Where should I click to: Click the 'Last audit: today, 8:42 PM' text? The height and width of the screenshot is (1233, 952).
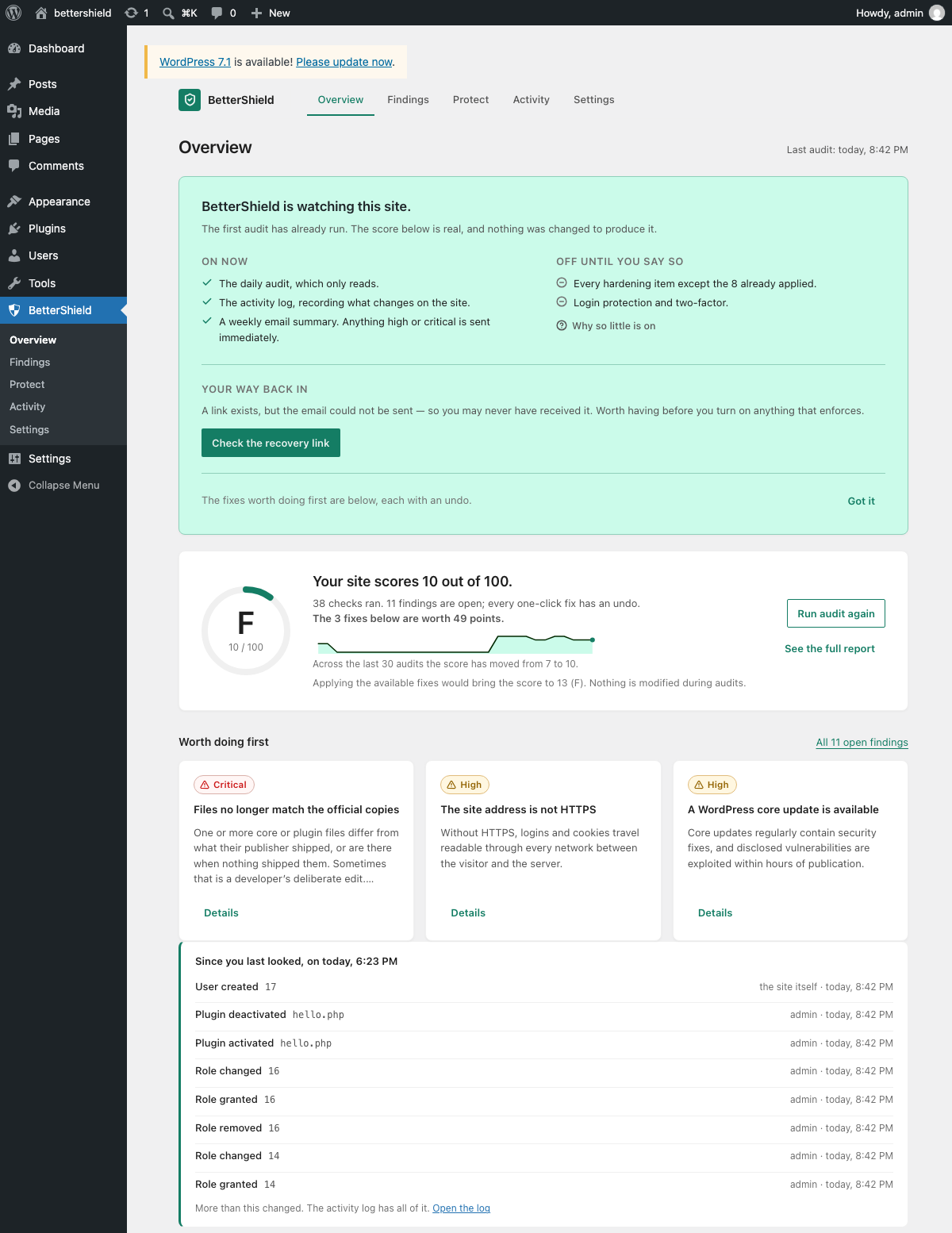tap(847, 149)
